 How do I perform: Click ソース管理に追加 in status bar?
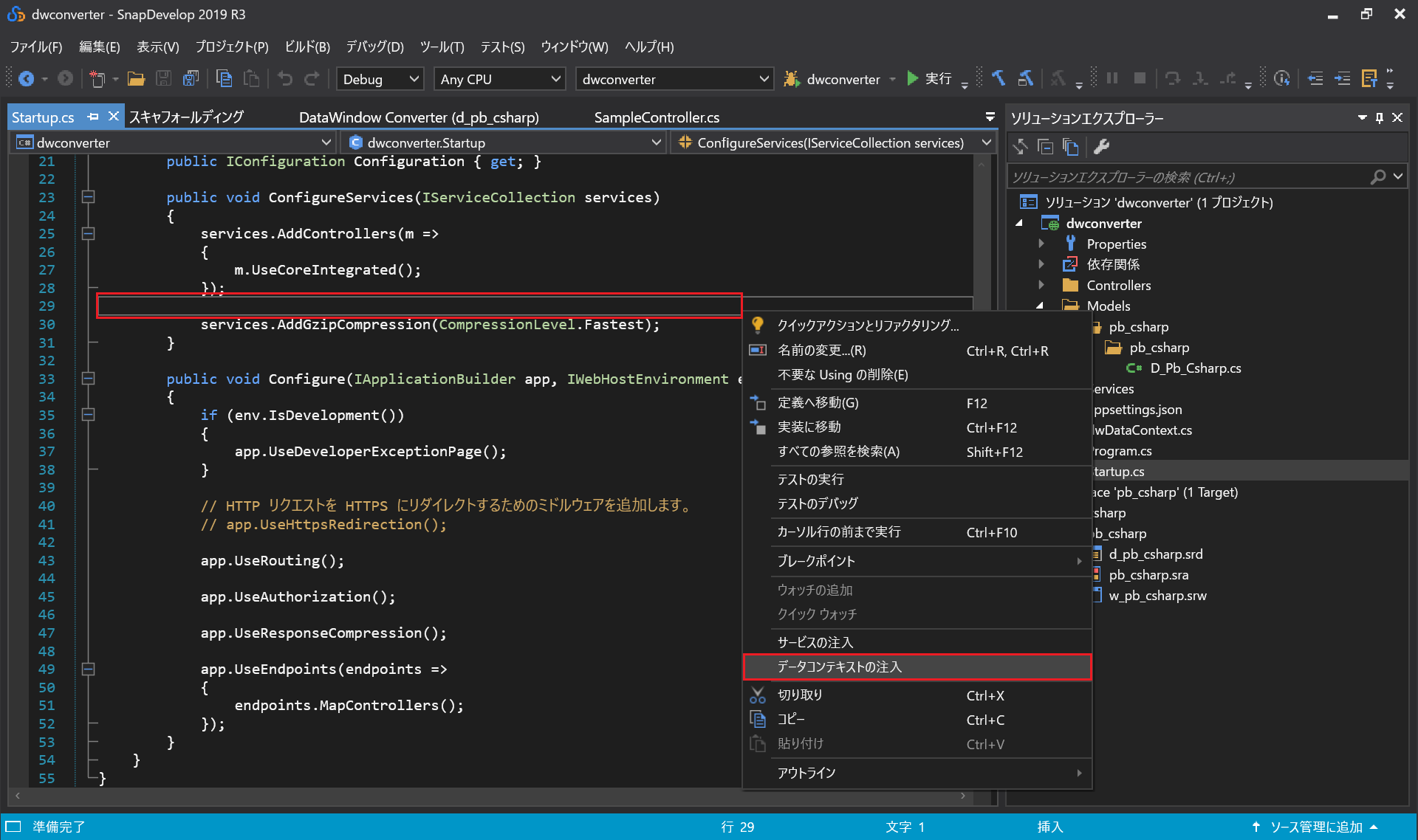pyautogui.click(x=1315, y=827)
